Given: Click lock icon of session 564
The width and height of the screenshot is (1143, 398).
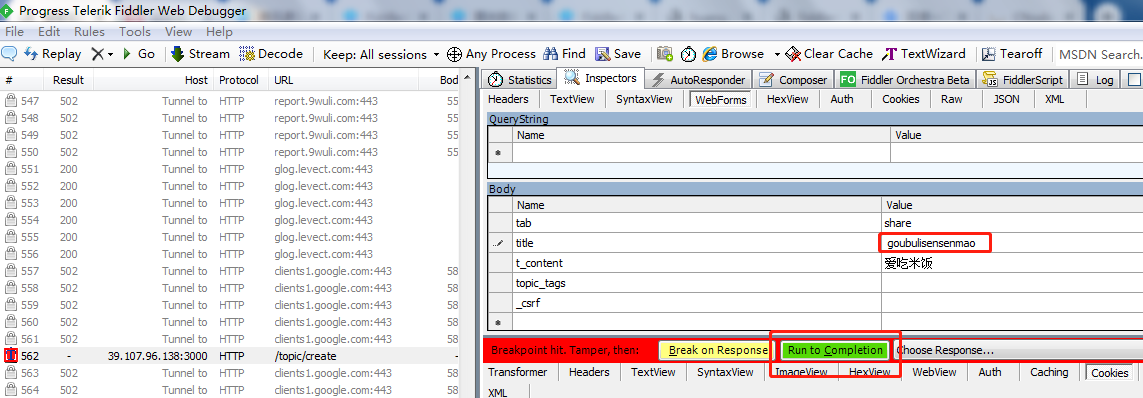Looking at the screenshot, I should [x=11, y=390].
